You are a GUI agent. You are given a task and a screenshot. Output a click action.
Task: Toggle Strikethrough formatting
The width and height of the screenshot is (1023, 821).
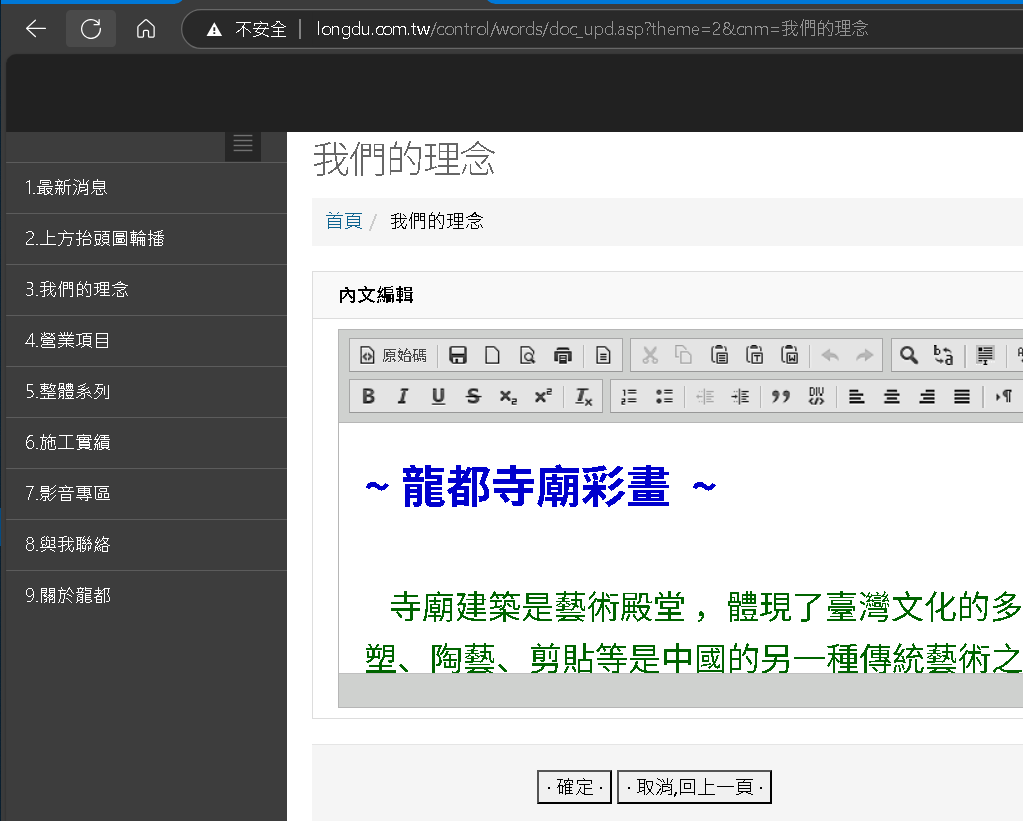[x=474, y=396]
